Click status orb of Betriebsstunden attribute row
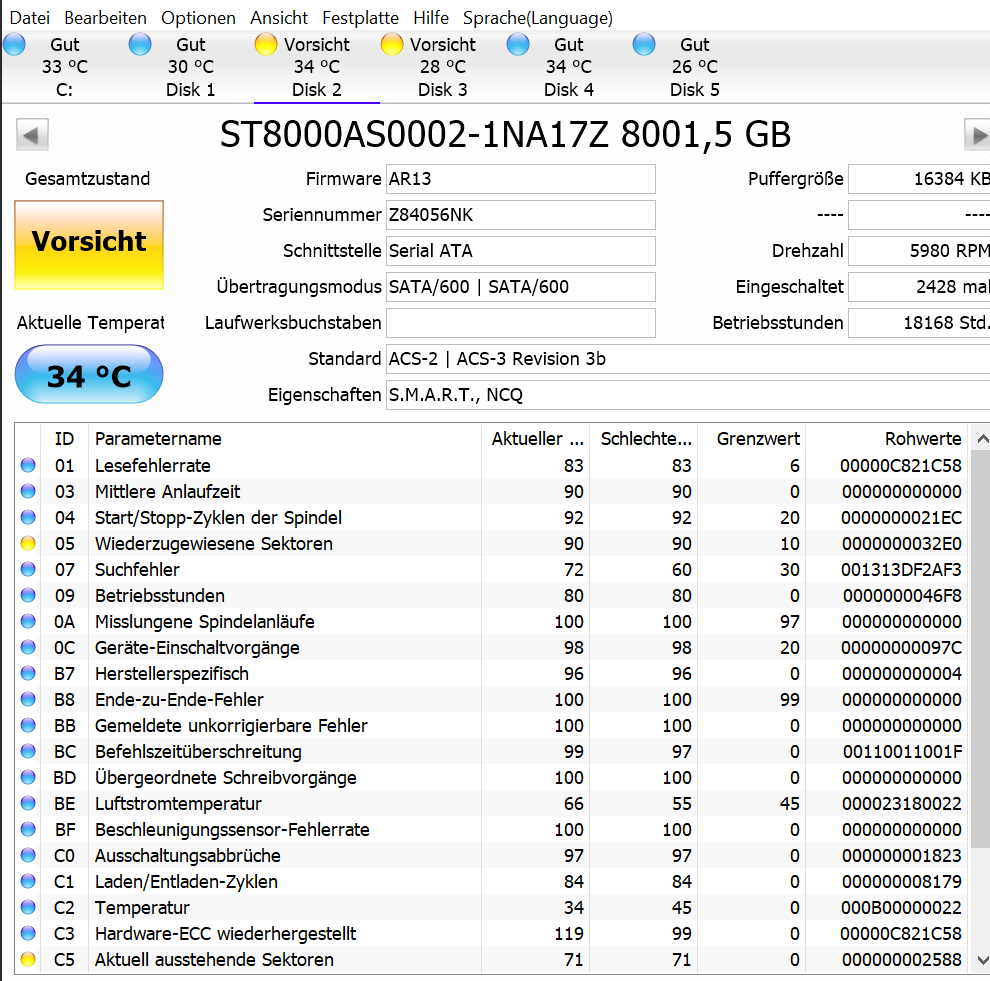This screenshot has width=990, height=981. 28,595
